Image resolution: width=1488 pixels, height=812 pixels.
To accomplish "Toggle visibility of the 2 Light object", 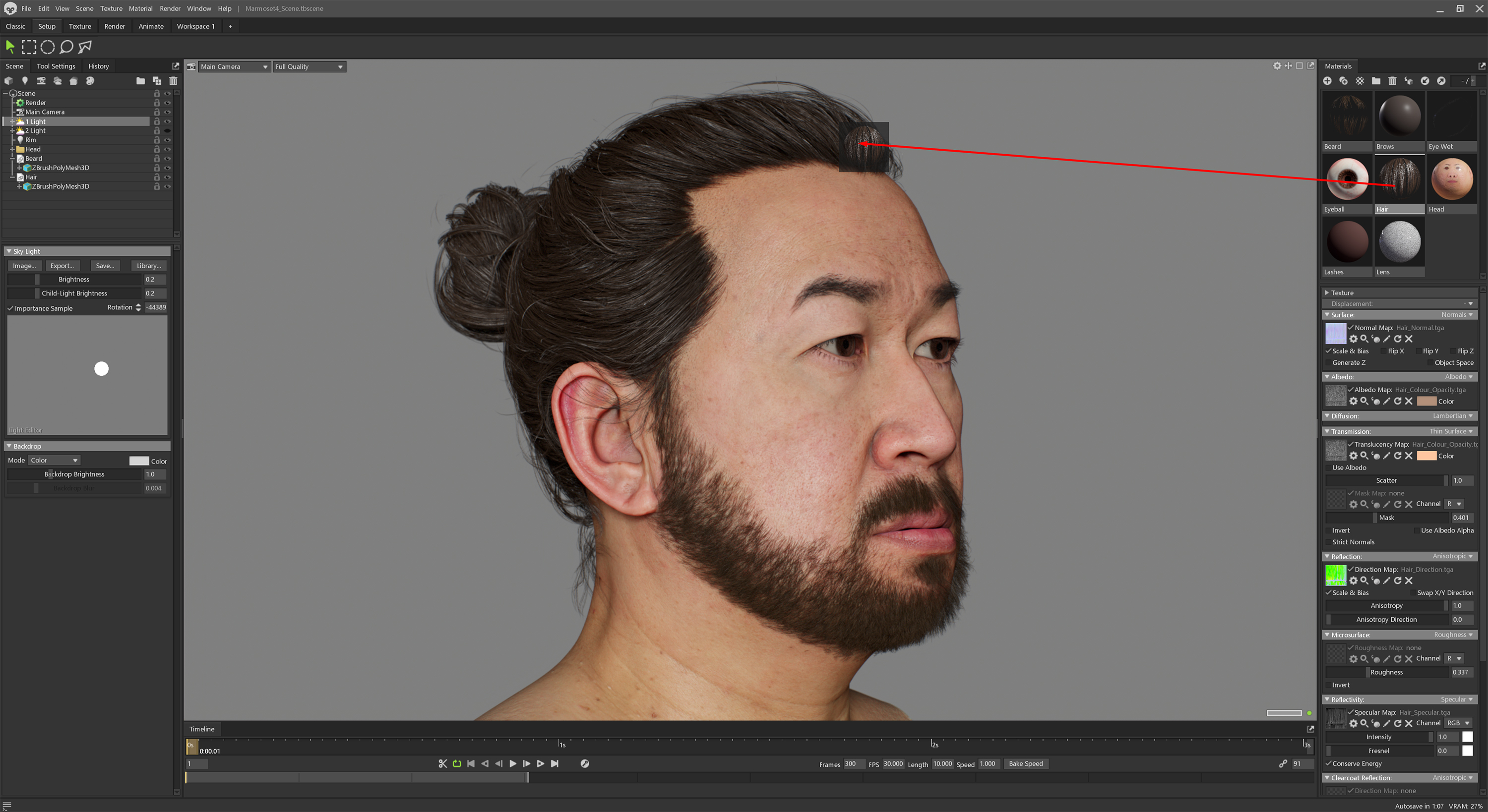I will coord(168,130).
